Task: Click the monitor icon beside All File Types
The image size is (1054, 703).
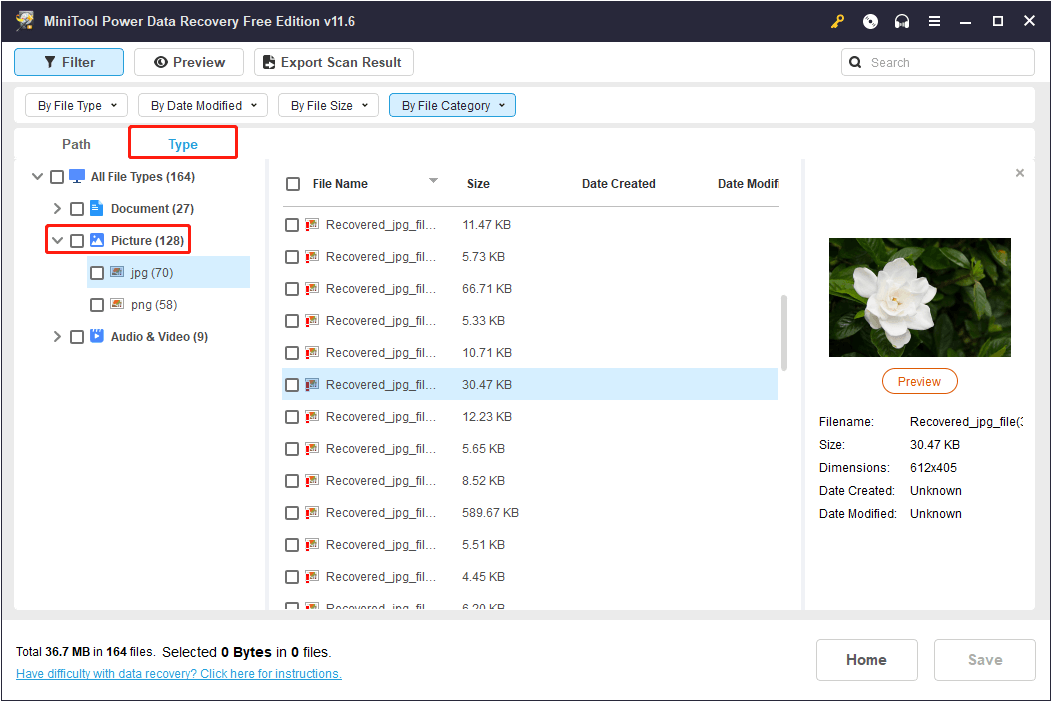Action: pos(77,177)
